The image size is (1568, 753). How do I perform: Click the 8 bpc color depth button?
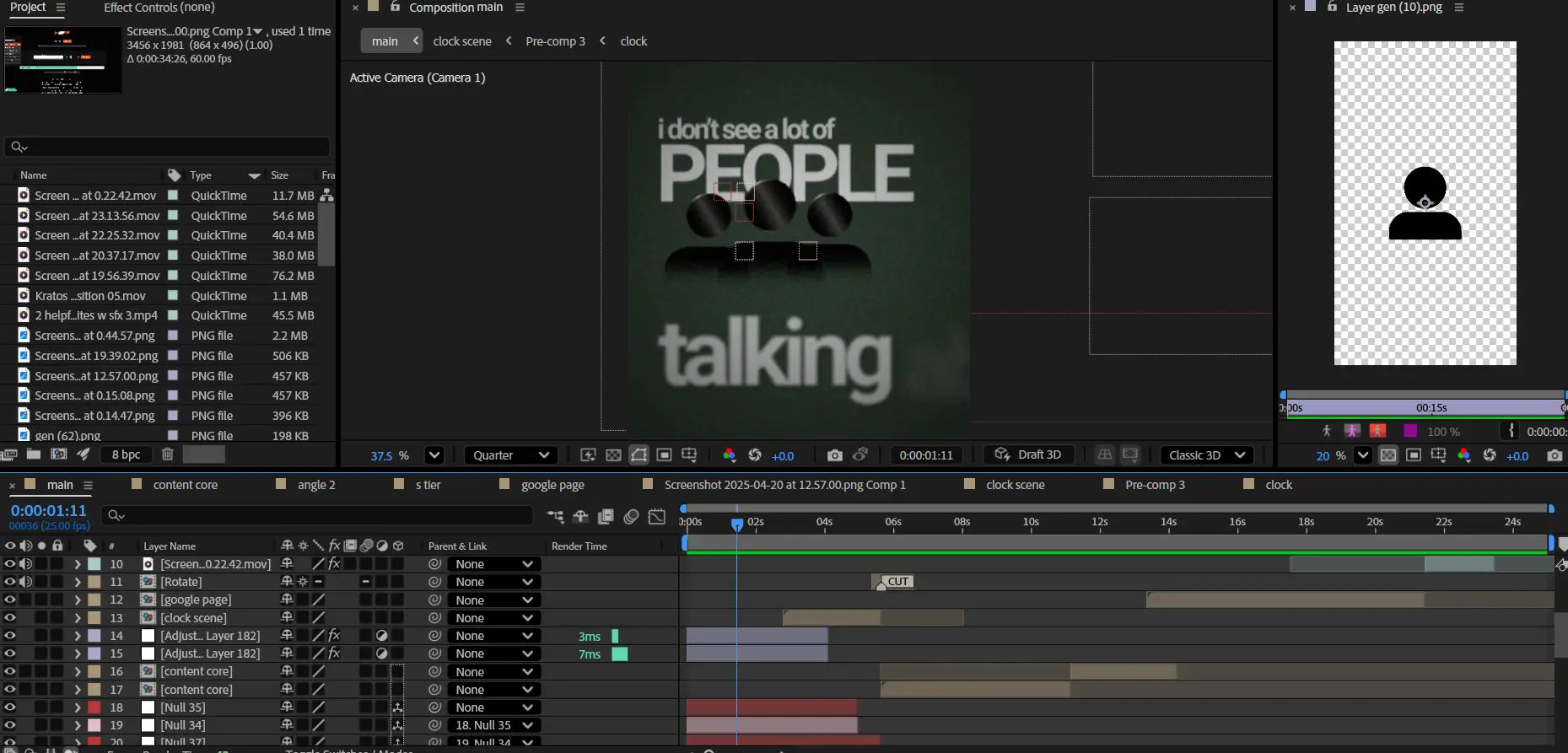pyautogui.click(x=126, y=454)
